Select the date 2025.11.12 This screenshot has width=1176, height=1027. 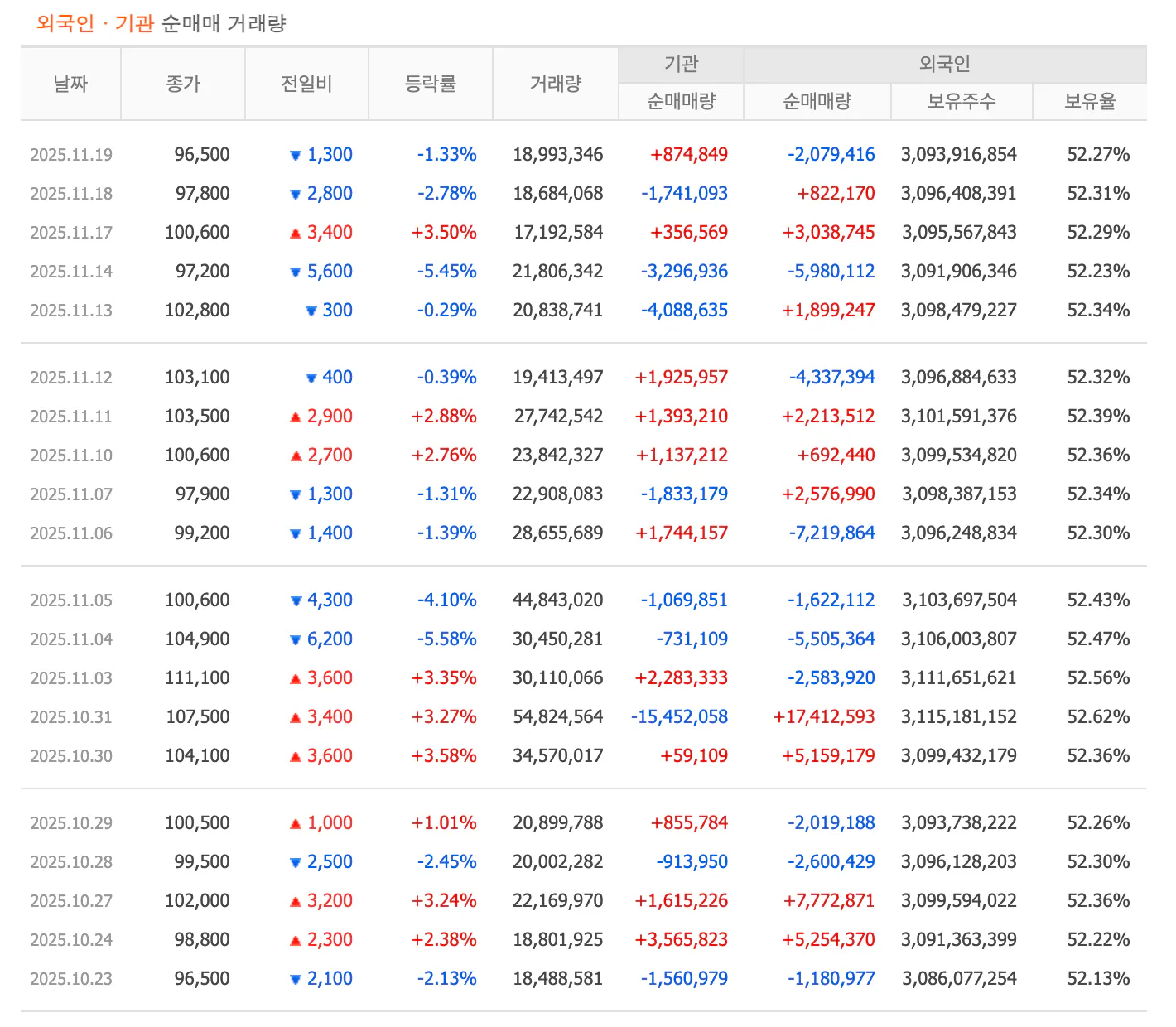click(x=71, y=378)
